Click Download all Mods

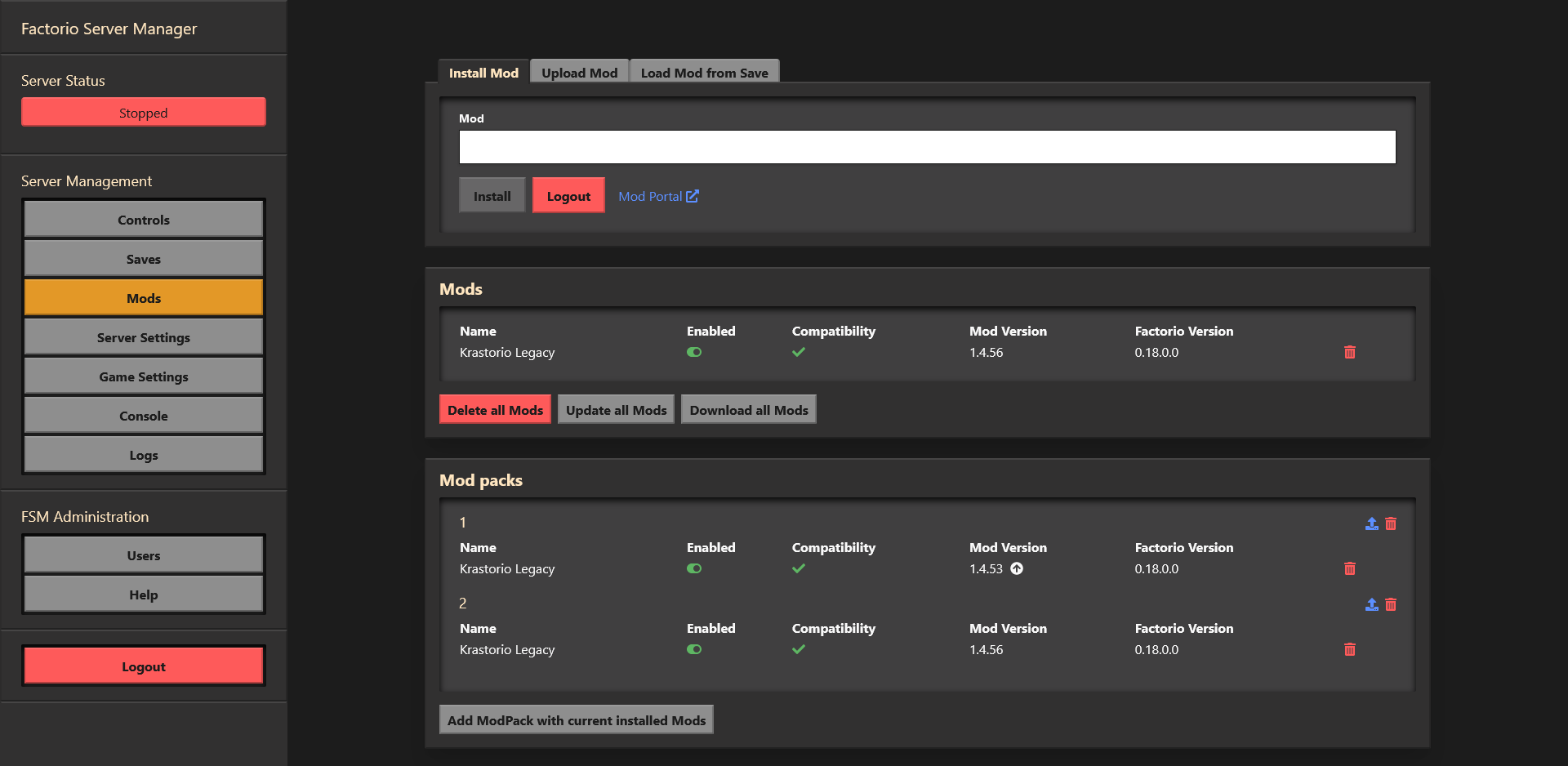[x=749, y=410]
